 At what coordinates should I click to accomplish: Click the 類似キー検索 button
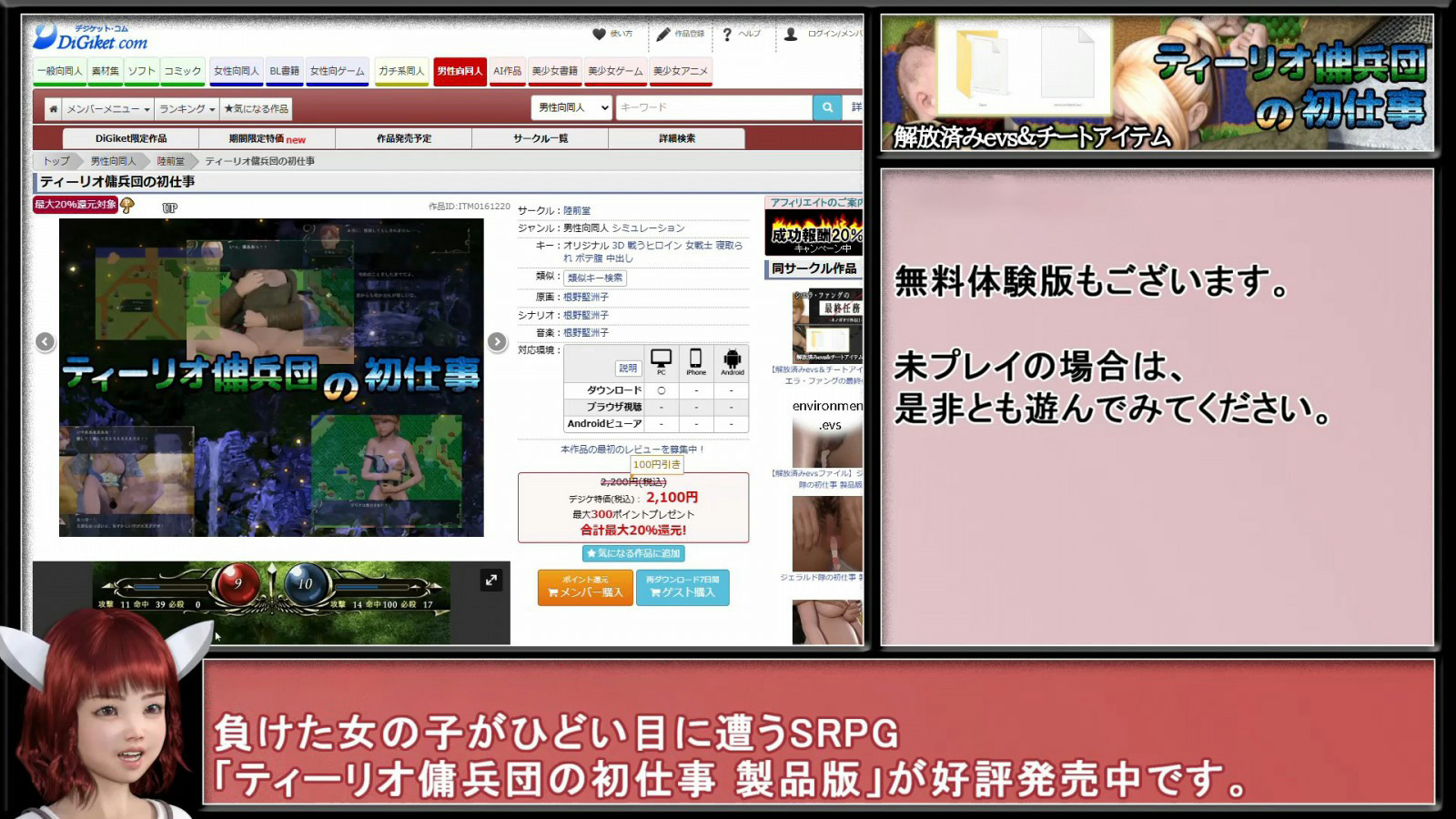coord(595,278)
